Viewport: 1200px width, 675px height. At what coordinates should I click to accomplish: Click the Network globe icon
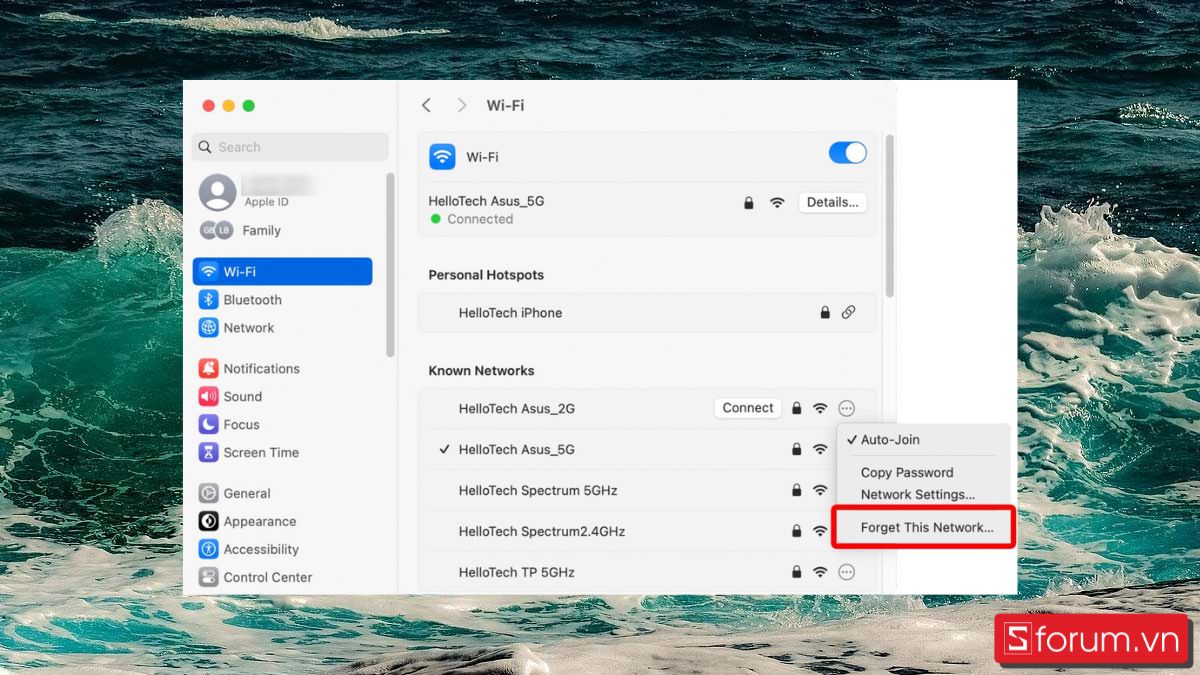[x=209, y=327]
